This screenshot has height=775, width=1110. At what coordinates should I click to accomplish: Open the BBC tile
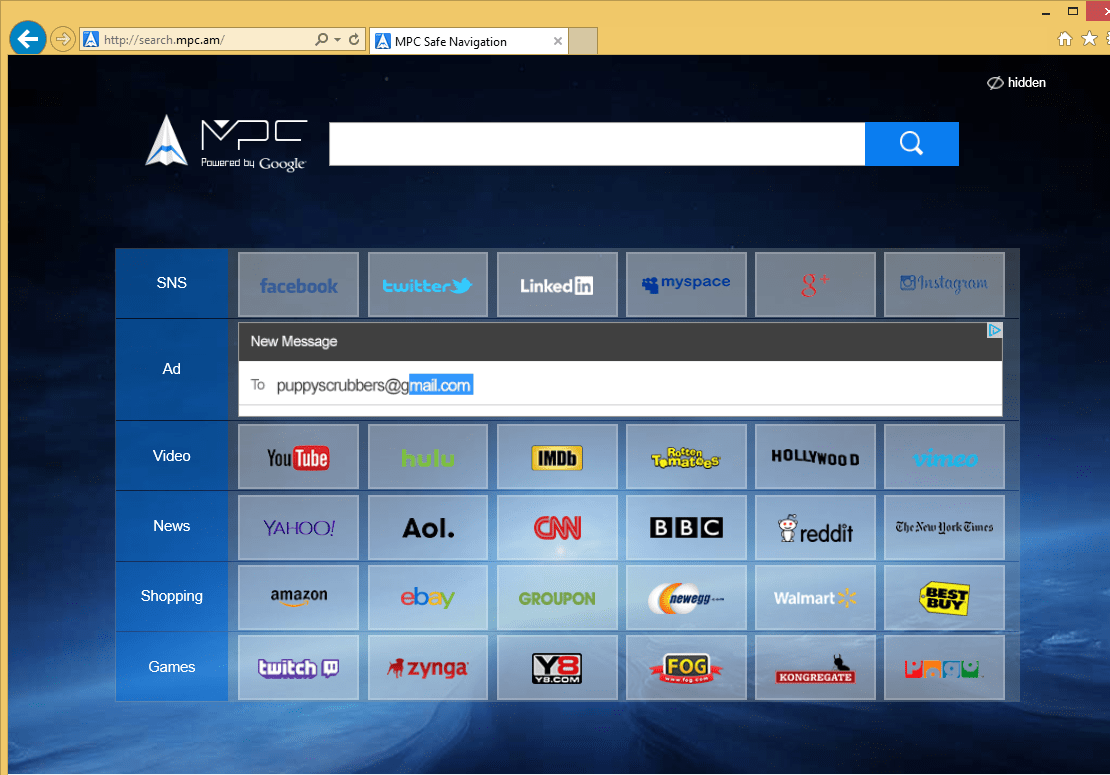coord(686,527)
